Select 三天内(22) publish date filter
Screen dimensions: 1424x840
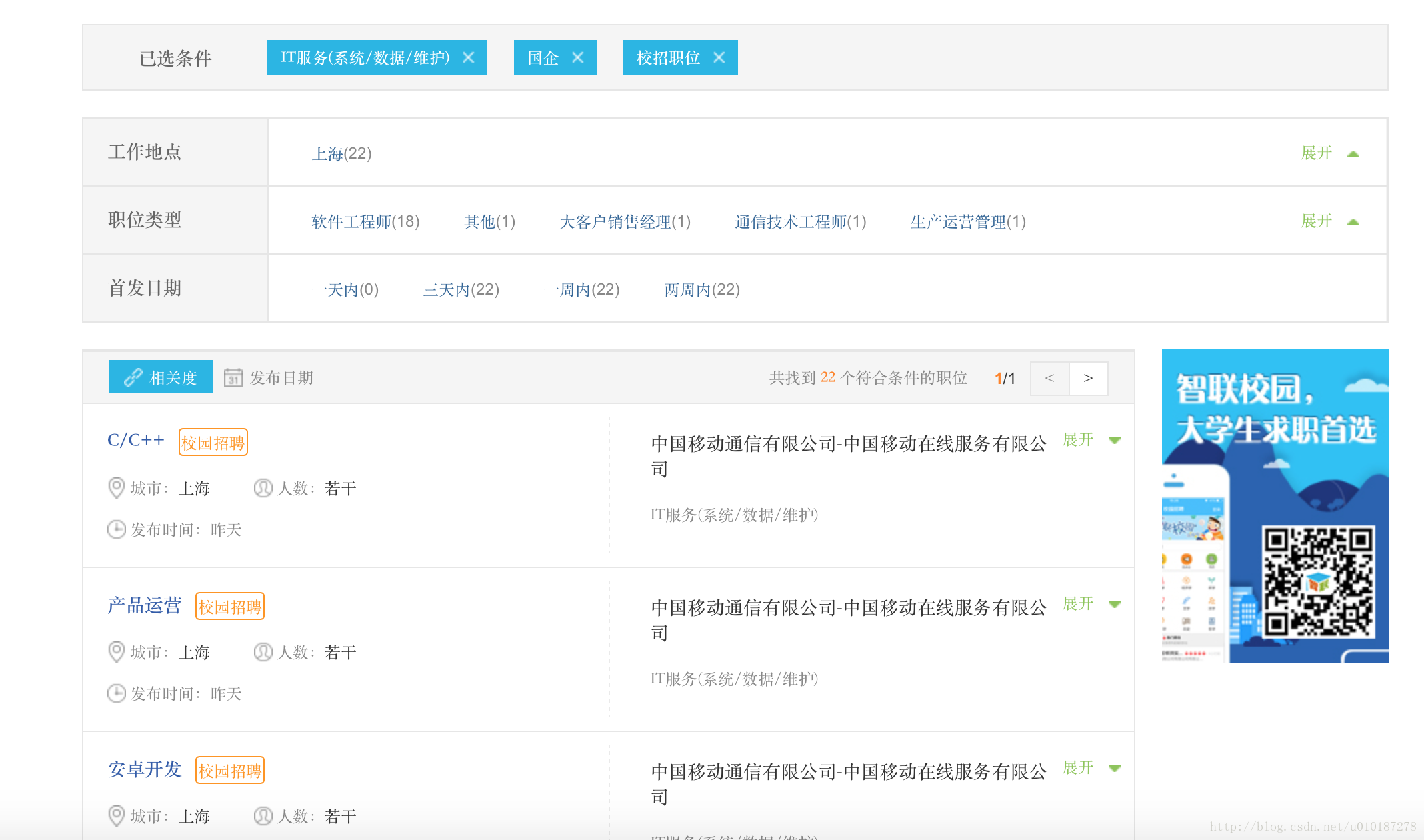[x=461, y=289]
